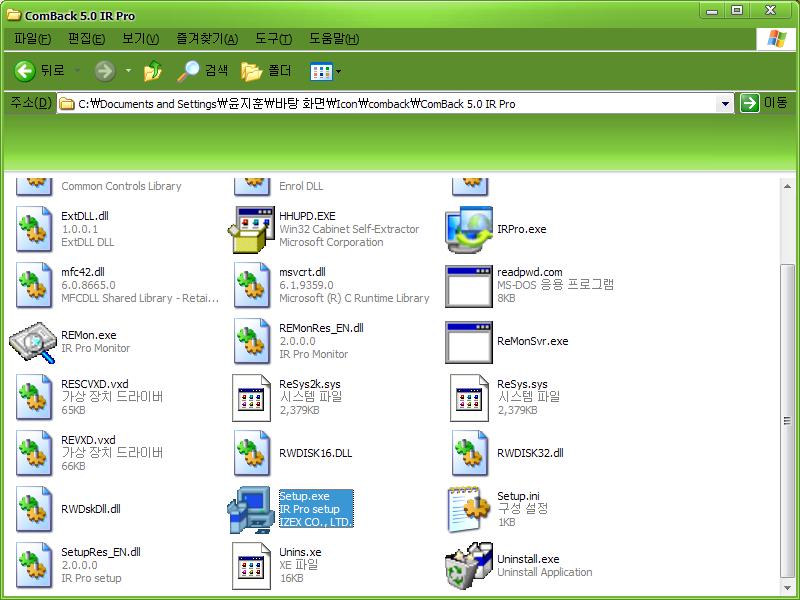The height and width of the screenshot is (600, 800).
Task: Open the 도움말(H) menu
Action: (x=334, y=39)
